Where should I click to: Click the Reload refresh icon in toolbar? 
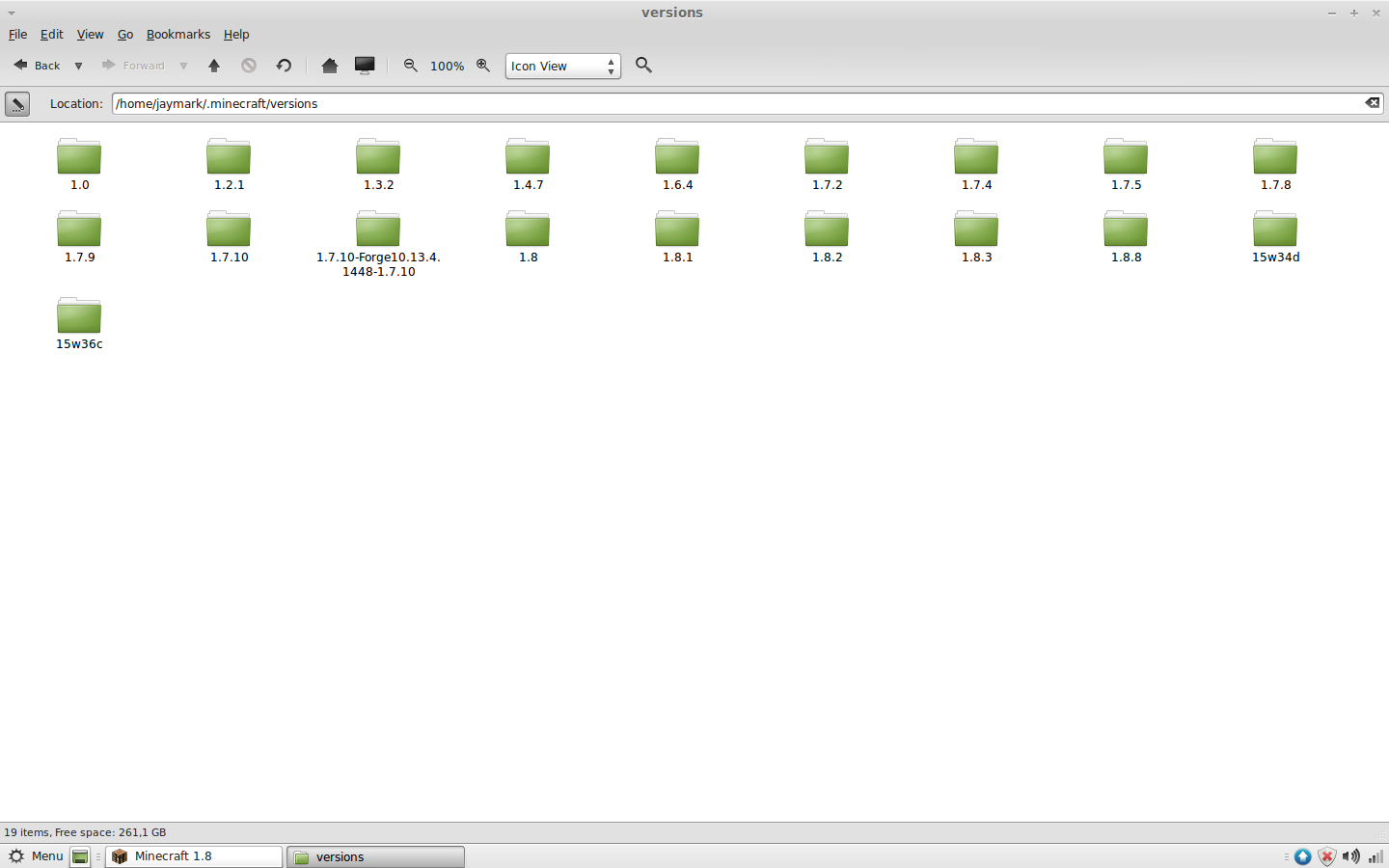tap(284, 66)
